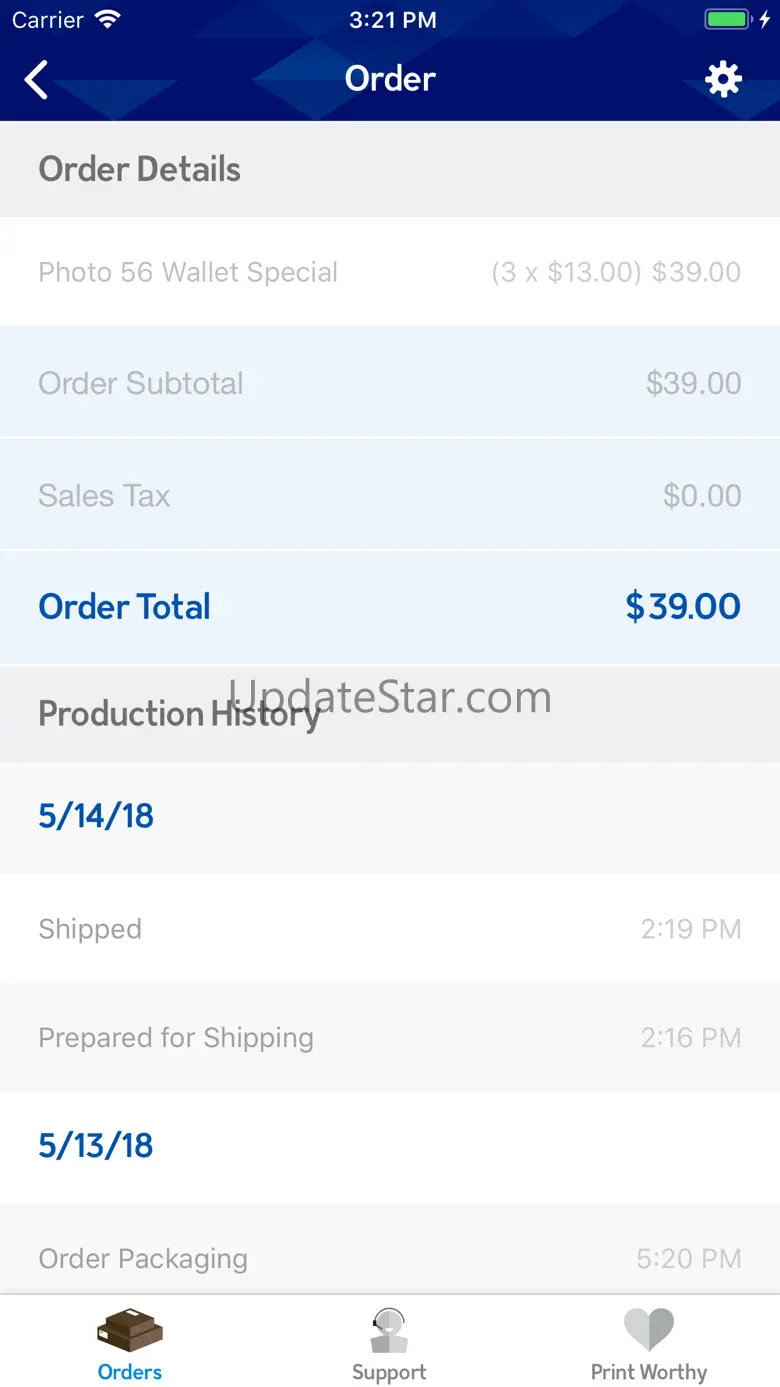Tap the Wi-Fi status icon
The height and width of the screenshot is (1387, 780).
(x=106, y=20)
